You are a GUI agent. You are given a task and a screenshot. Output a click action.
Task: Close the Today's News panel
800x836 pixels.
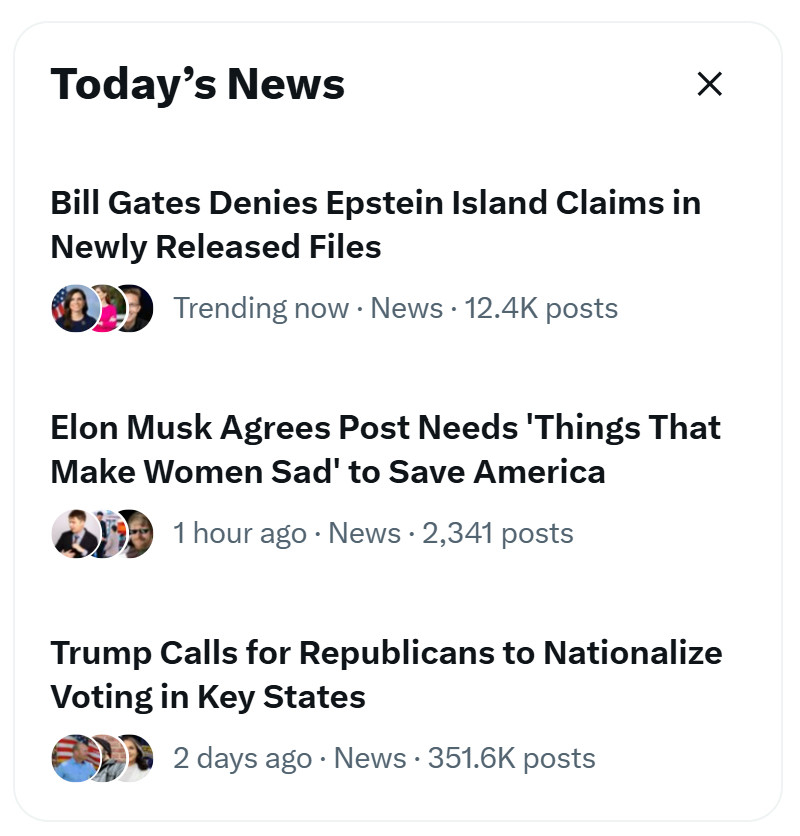[x=709, y=84]
